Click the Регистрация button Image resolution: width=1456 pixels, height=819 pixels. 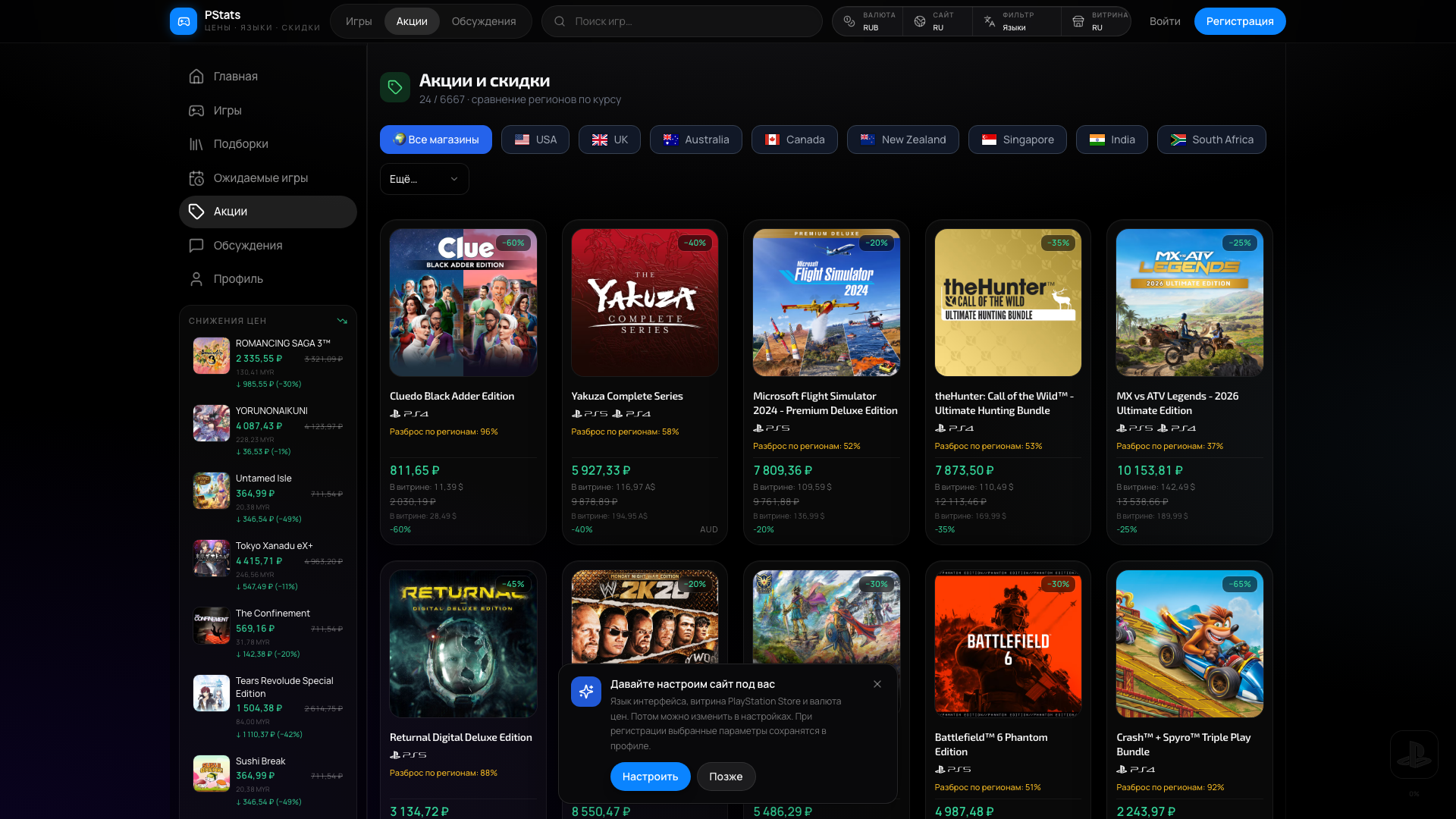click(1240, 21)
